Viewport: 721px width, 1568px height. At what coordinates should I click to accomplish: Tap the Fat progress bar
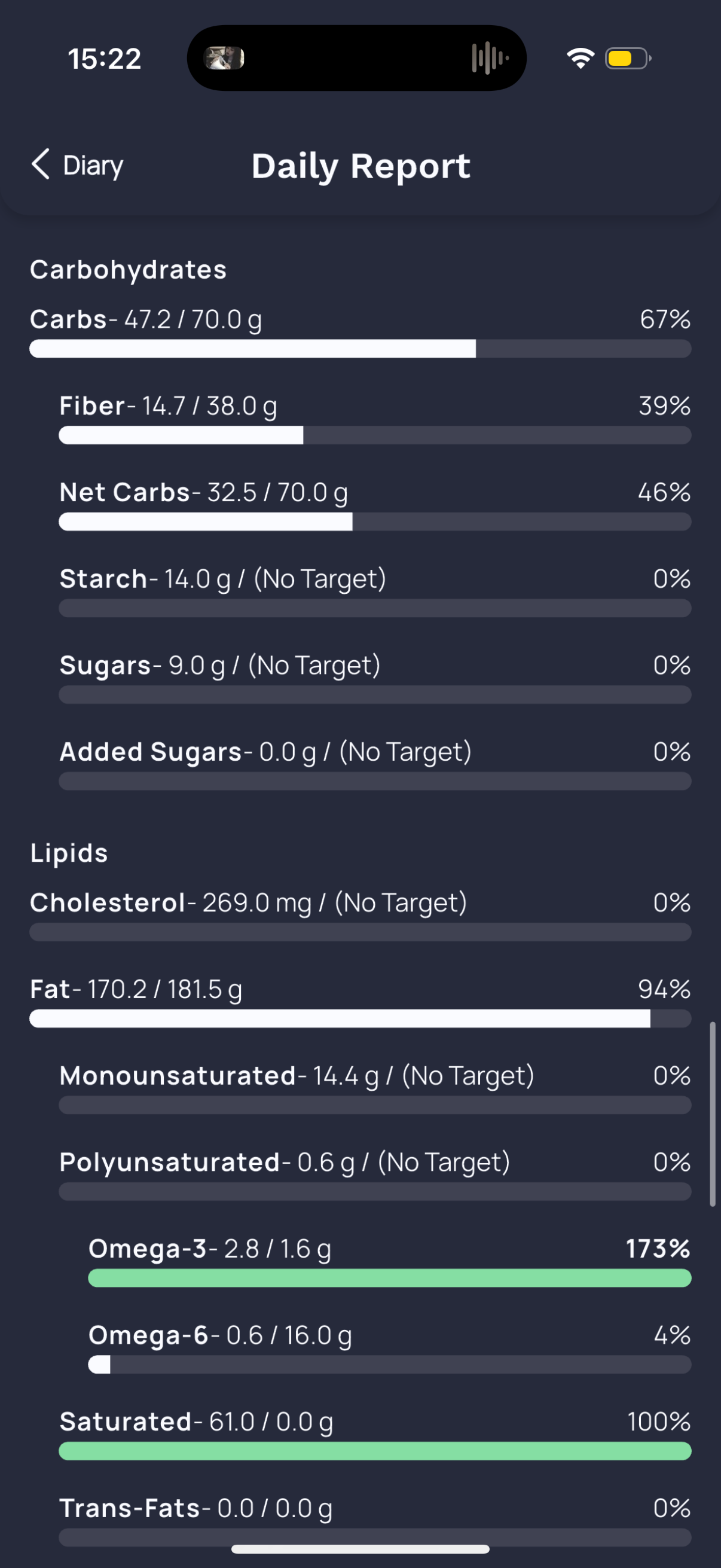click(x=360, y=1018)
